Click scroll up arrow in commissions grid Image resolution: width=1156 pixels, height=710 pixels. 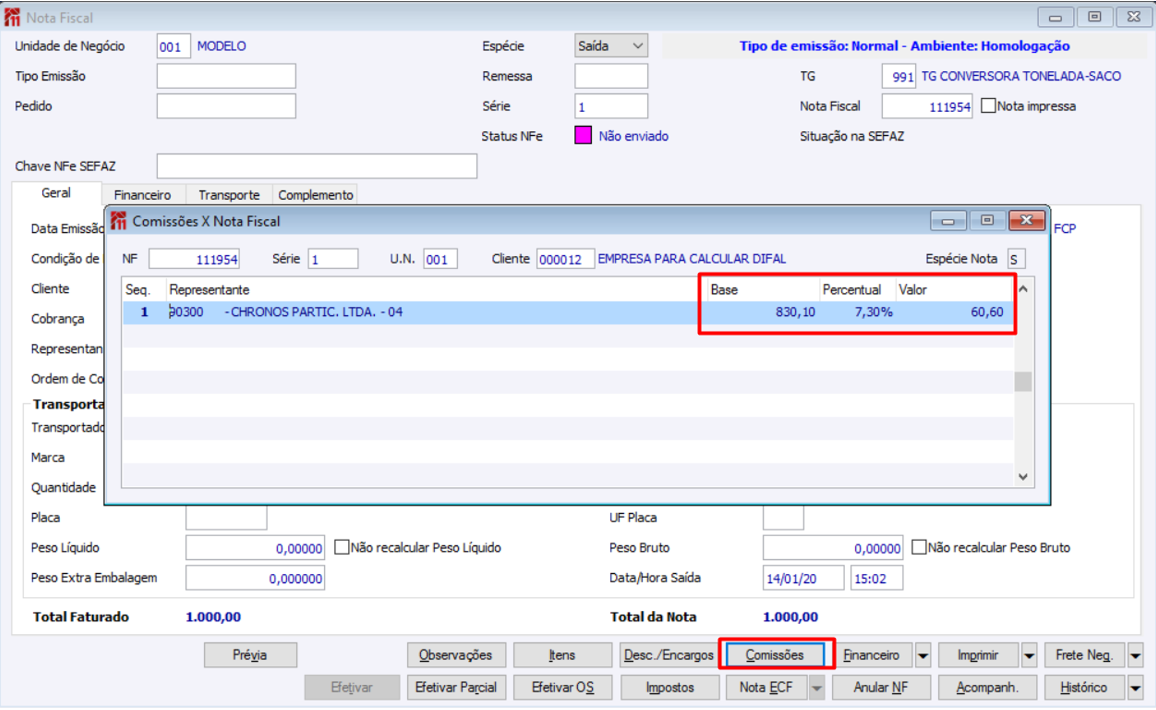tap(1023, 289)
